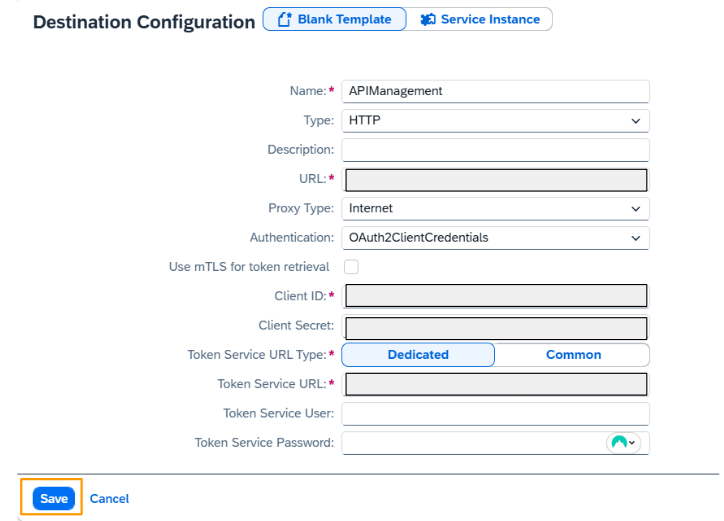Viewport: 724px width, 521px height.
Task: Edit the Name field containing APIManagement
Action: (x=495, y=91)
